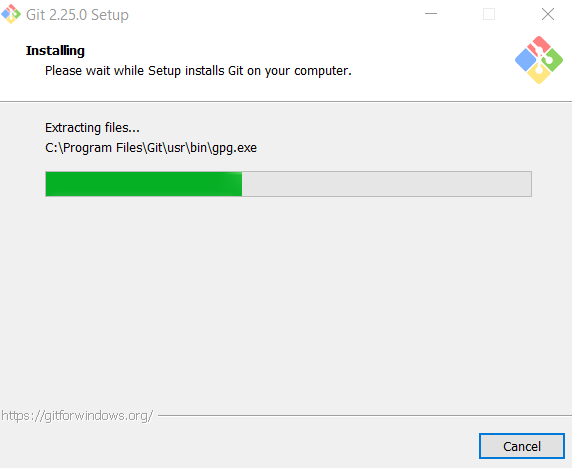Click the yellow diamond of the Git logo

point(539,74)
